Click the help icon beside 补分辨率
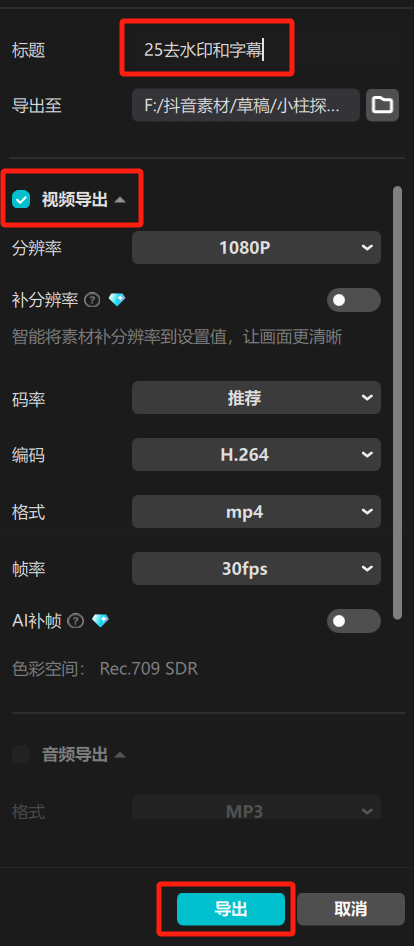This screenshot has width=414, height=946. click(x=92, y=300)
